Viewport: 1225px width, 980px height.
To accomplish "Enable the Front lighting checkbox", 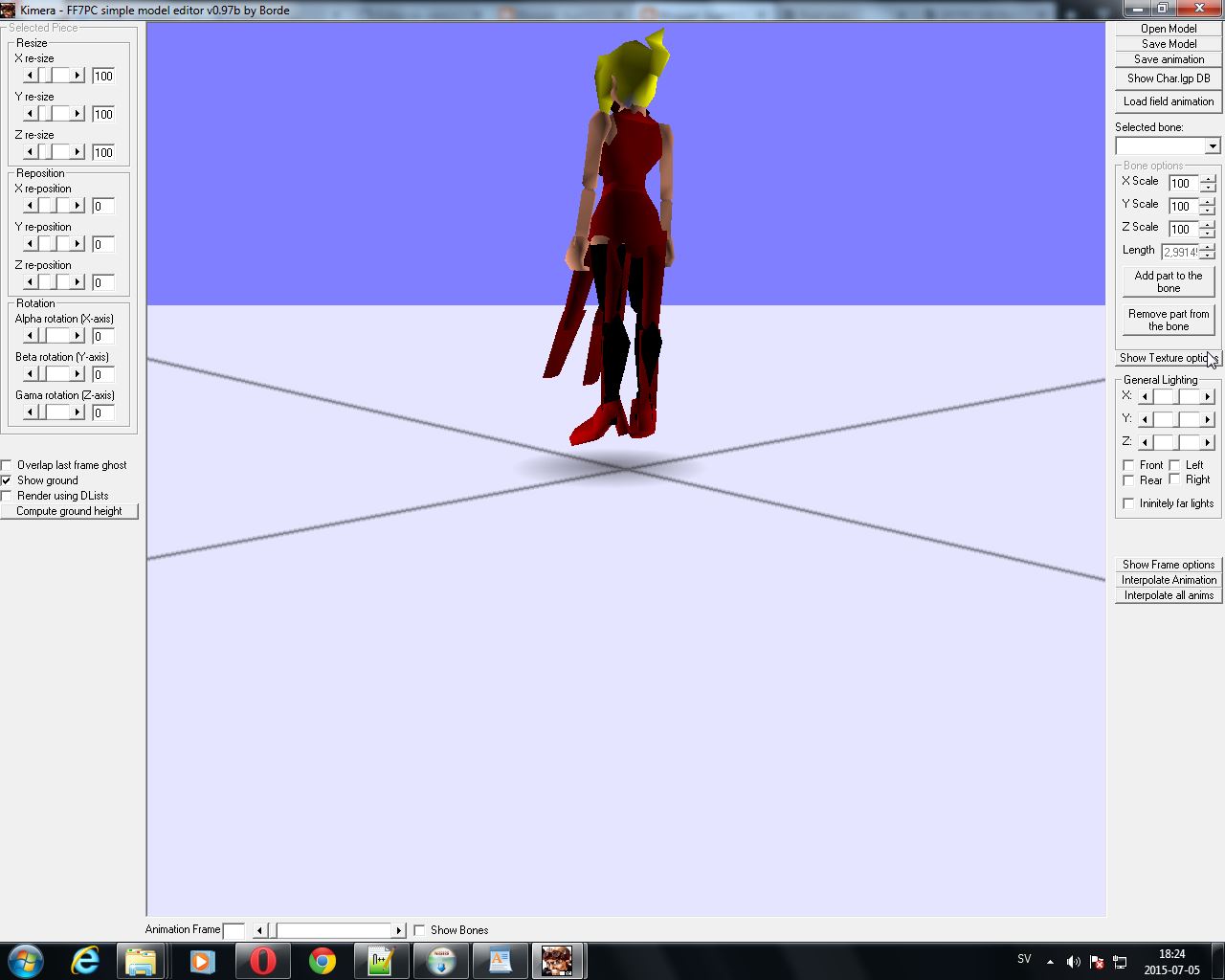I will tap(1128, 465).
